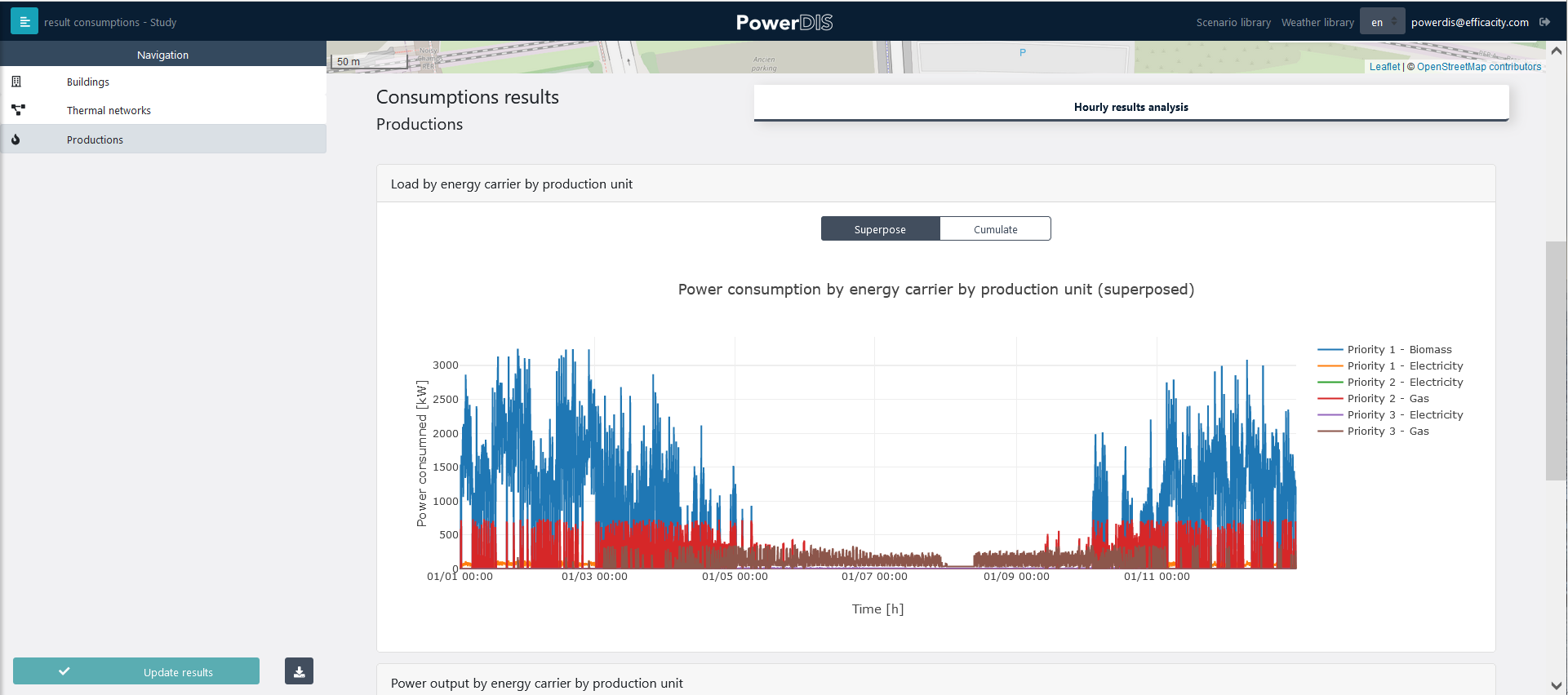Click the page scrollbar up arrow
The height and width of the screenshot is (695, 1568).
pyautogui.click(x=1557, y=51)
